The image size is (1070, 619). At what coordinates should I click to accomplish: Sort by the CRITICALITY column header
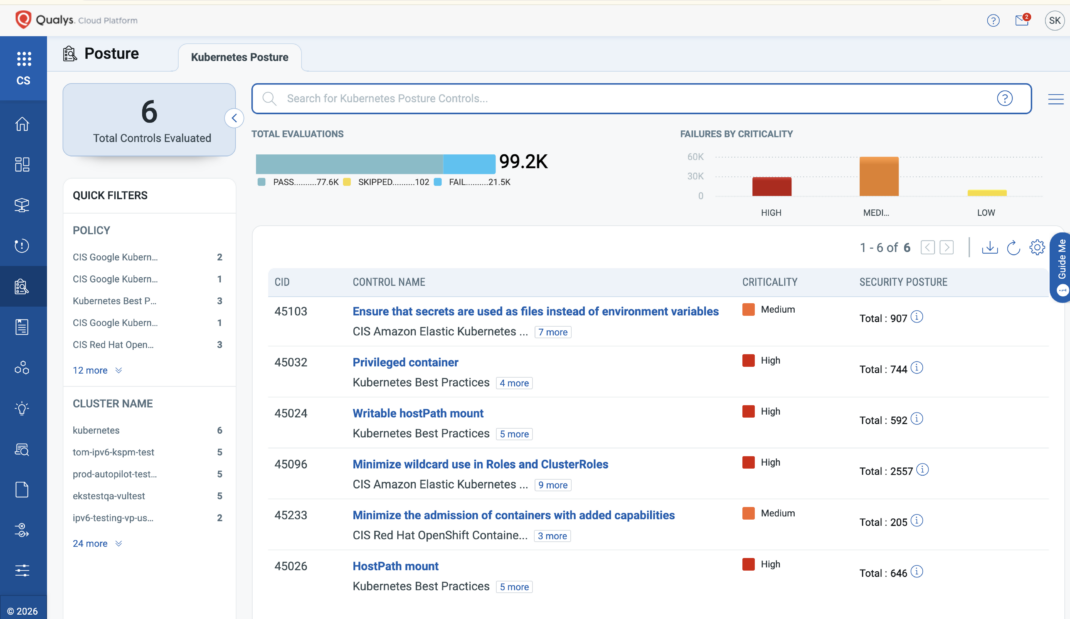tap(770, 282)
